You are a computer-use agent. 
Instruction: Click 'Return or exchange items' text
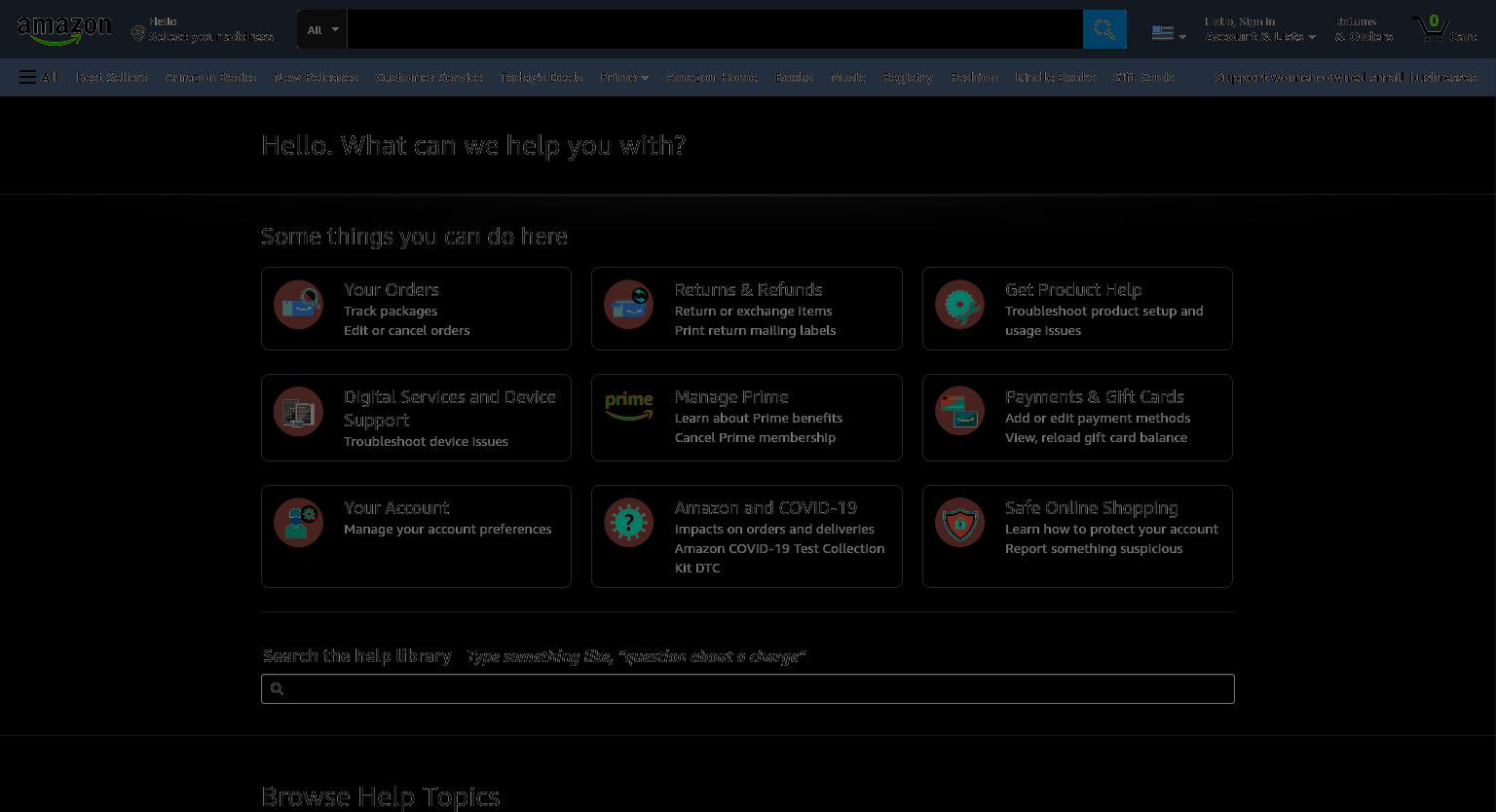pos(754,312)
